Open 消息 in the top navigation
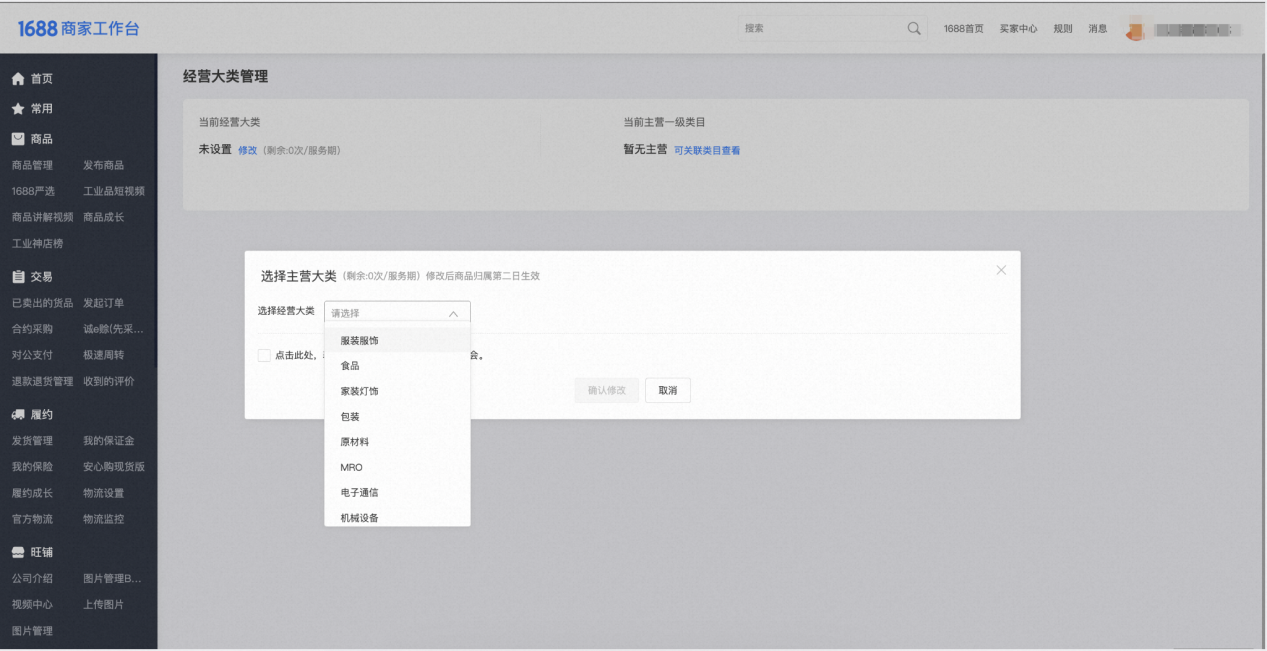Viewport: 1267px width, 651px height. 1097,29
